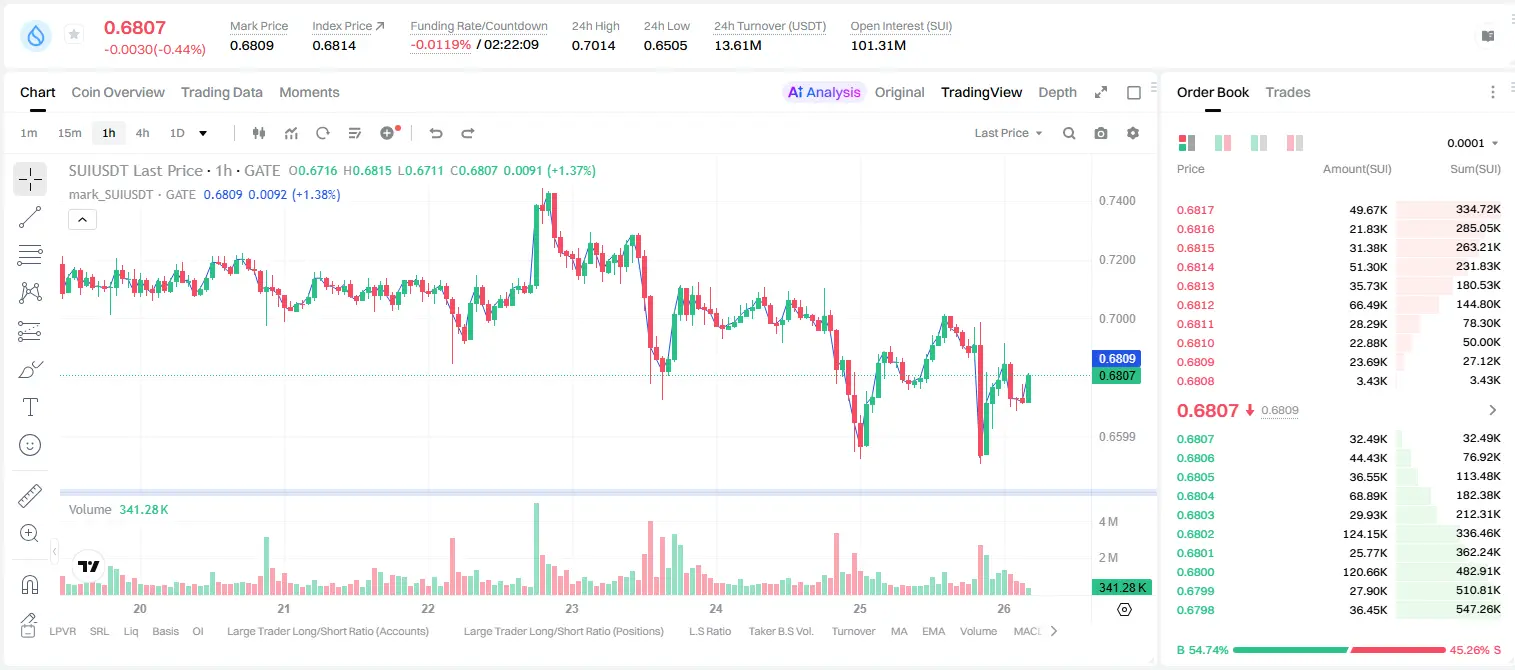Click the 0.6812 ask price row
This screenshot has height=670, width=1515.
[x=1339, y=305]
